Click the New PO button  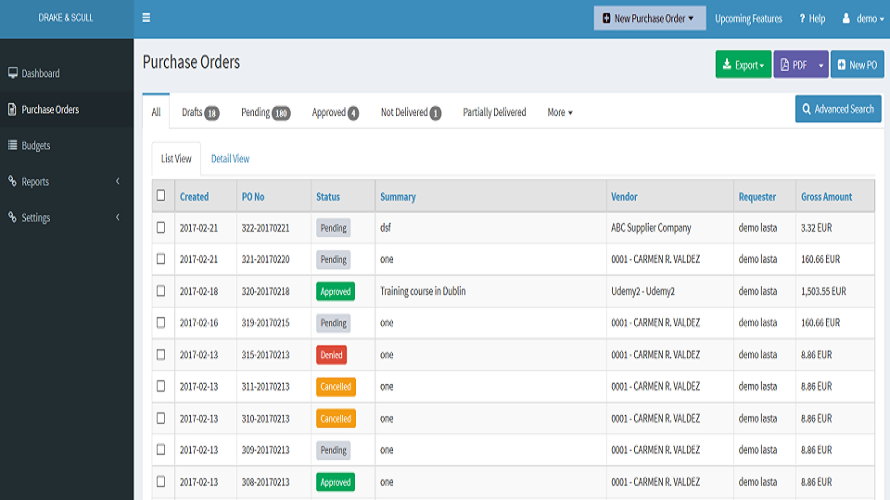tap(857, 65)
